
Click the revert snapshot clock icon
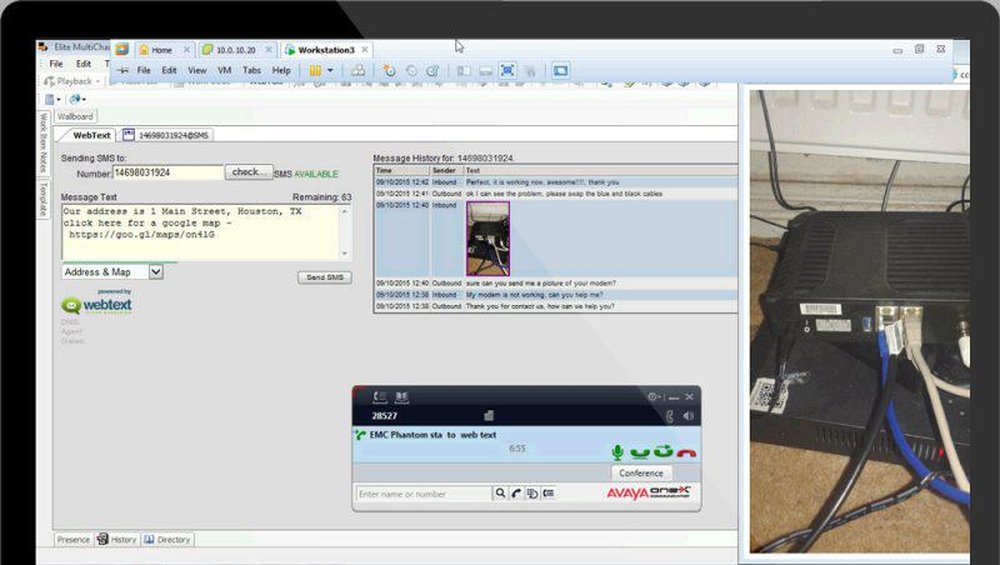(411, 71)
